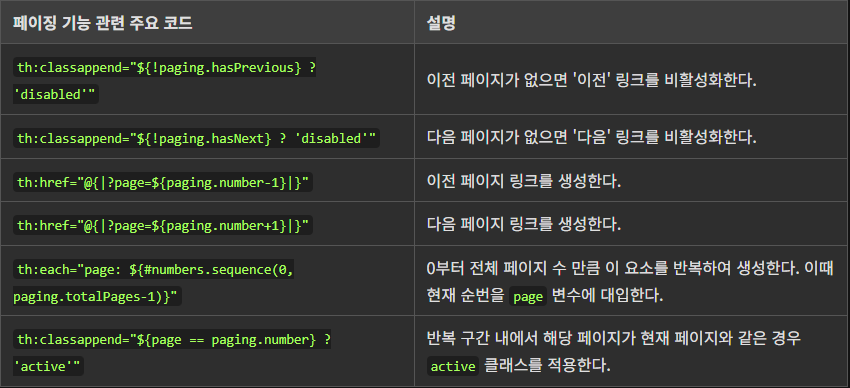Screen dimensions: 850x388
Task: Click description '다음 페이지가 없으면 '다음' 링크를 비활성화한다'
Action: coord(591,137)
